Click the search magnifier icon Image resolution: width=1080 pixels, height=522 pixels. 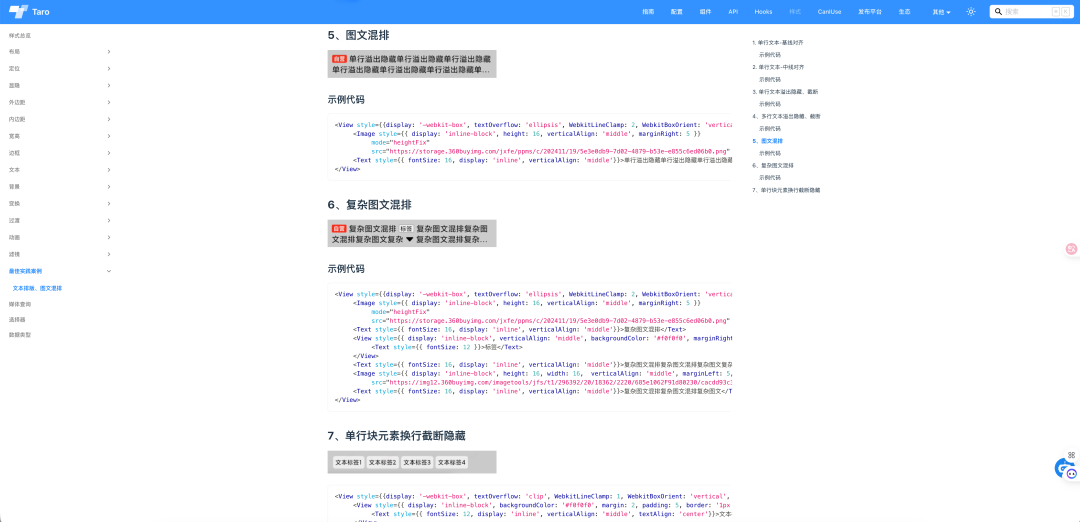pos(997,12)
